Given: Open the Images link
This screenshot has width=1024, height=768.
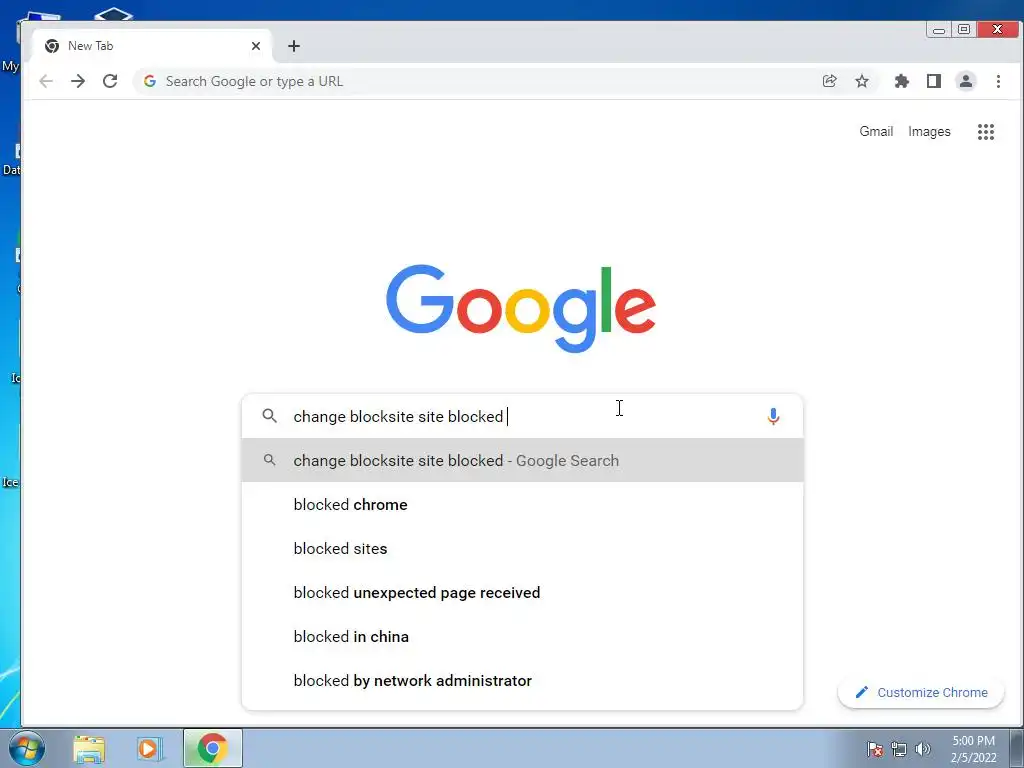Looking at the screenshot, I should click(x=929, y=131).
